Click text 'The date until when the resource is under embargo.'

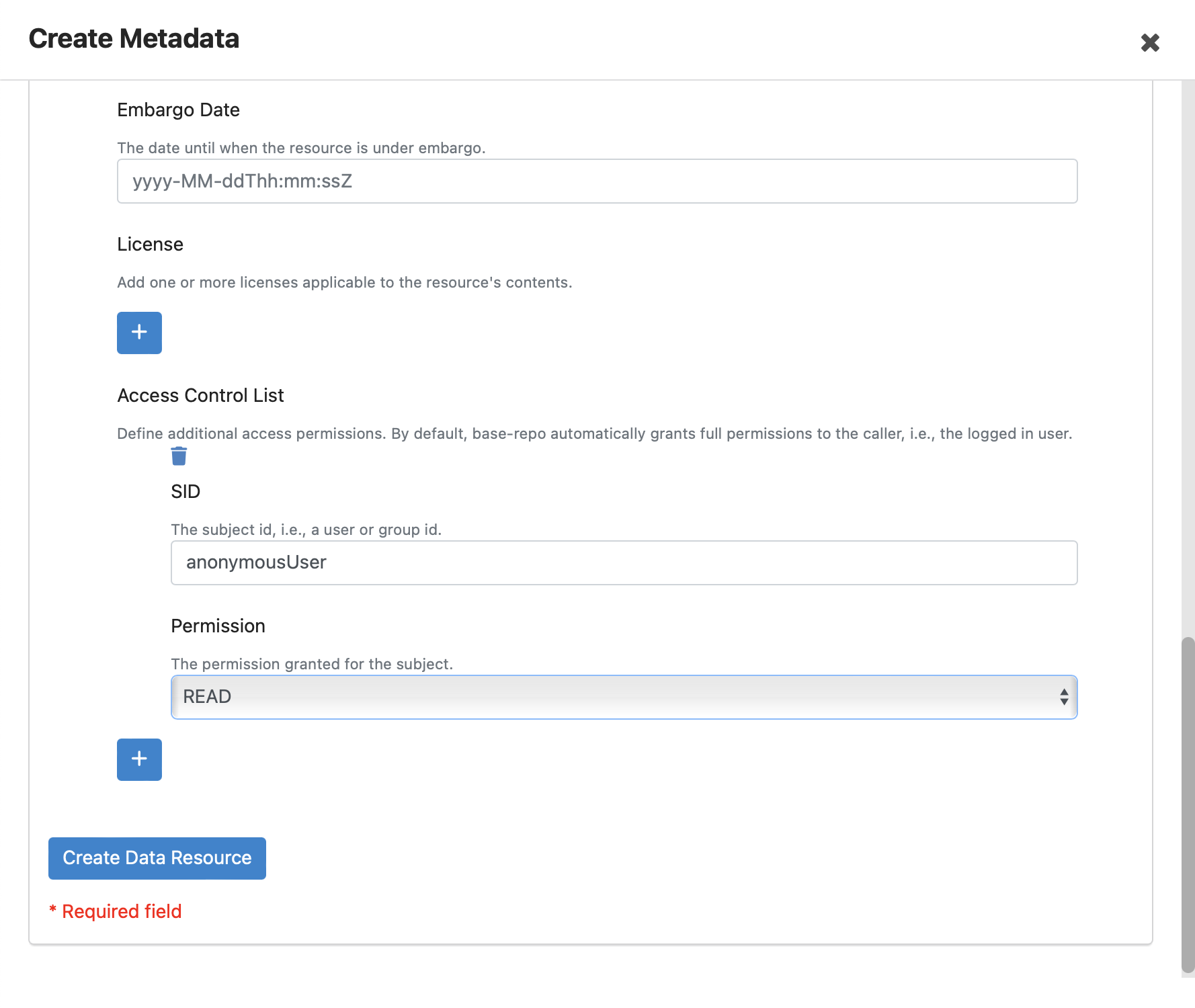pyautogui.click(x=301, y=148)
